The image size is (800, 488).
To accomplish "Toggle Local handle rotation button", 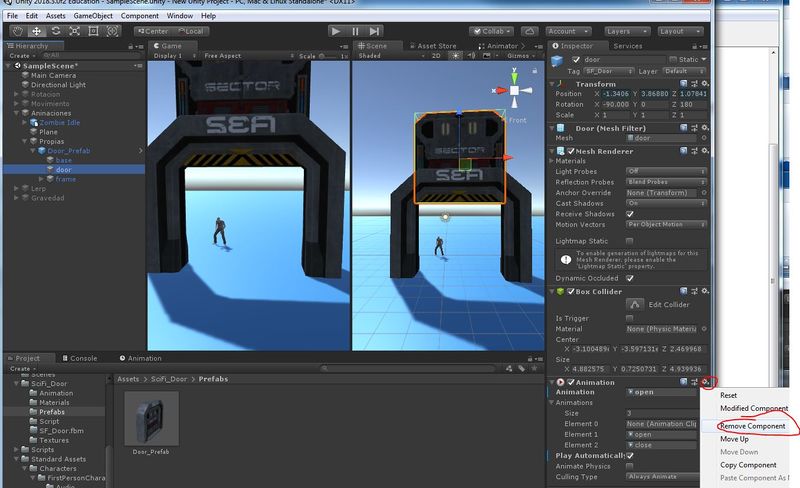I will tap(191, 31).
